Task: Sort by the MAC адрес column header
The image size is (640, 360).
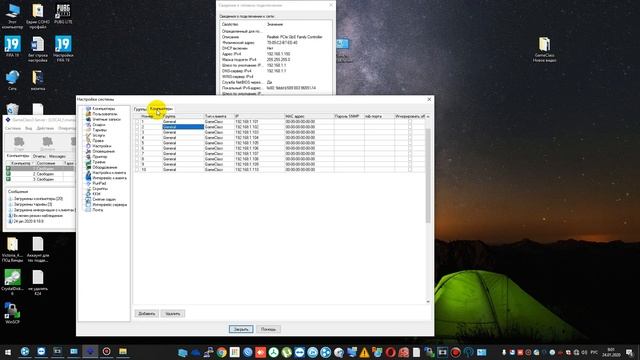Action: [309, 116]
